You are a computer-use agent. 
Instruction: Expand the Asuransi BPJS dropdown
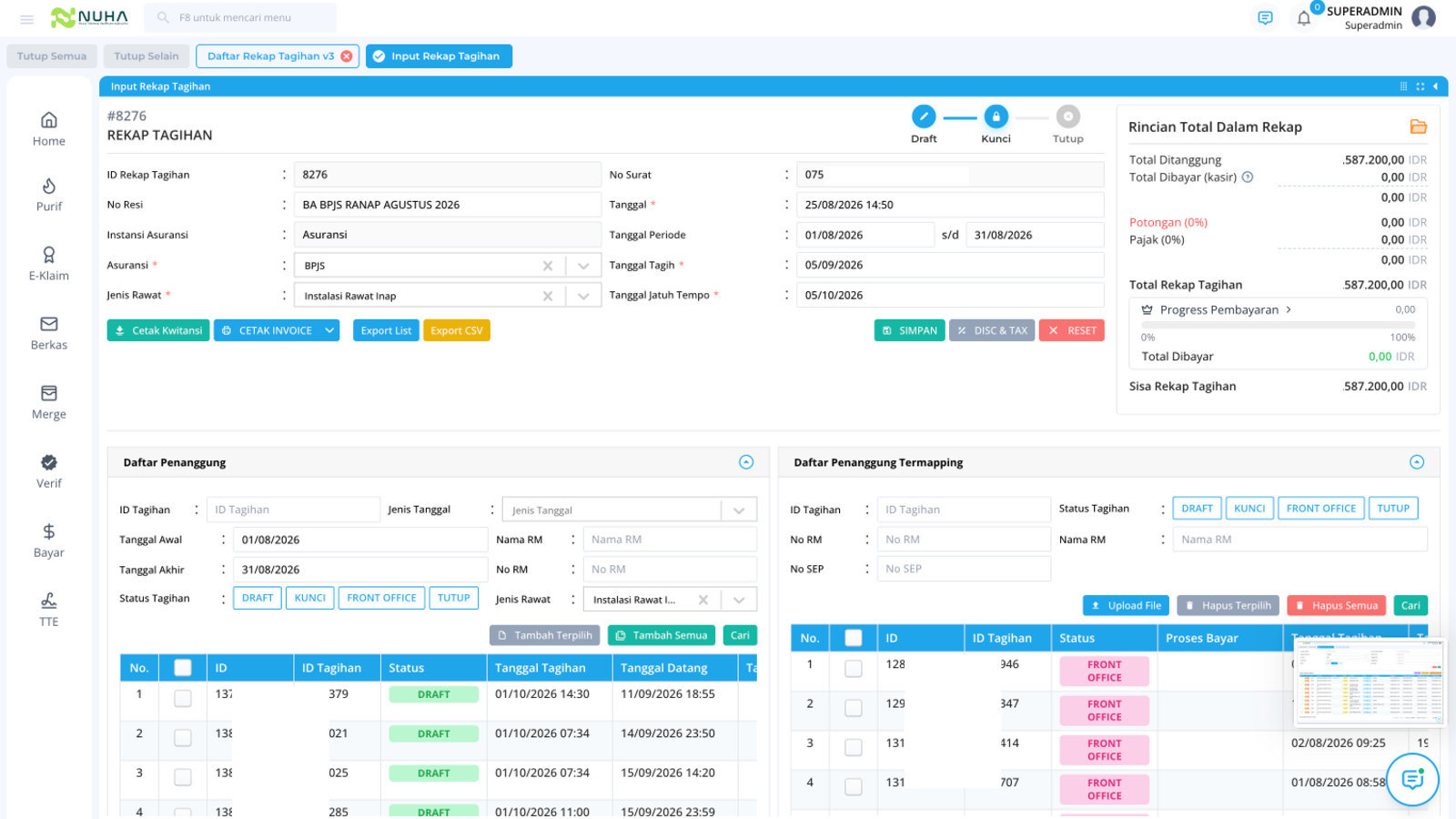point(583,266)
